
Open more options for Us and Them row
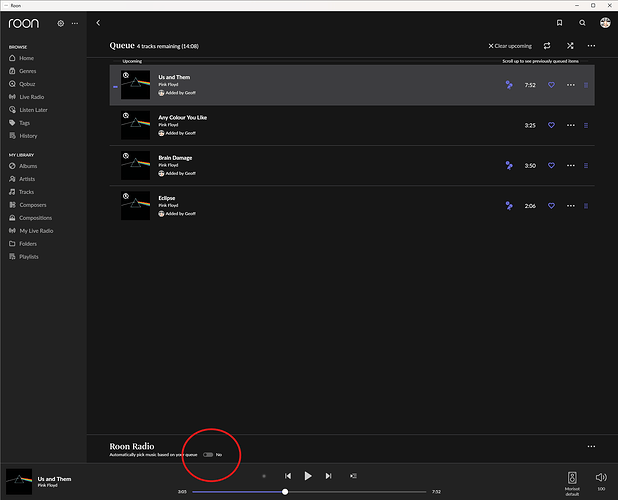point(571,85)
